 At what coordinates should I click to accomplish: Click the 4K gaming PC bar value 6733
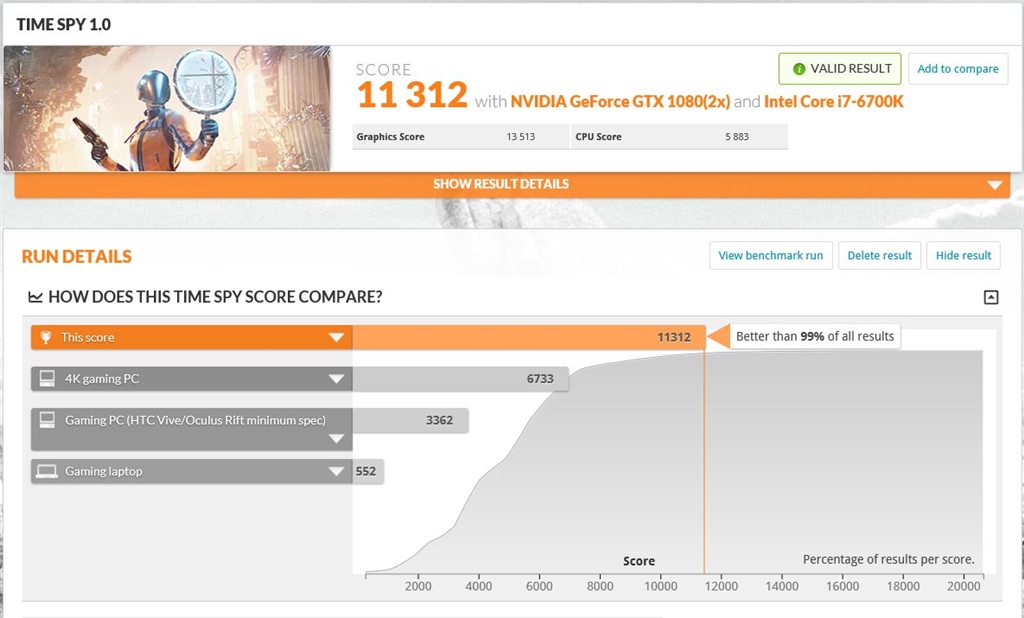pyautogui.click(x=540, y=379)
